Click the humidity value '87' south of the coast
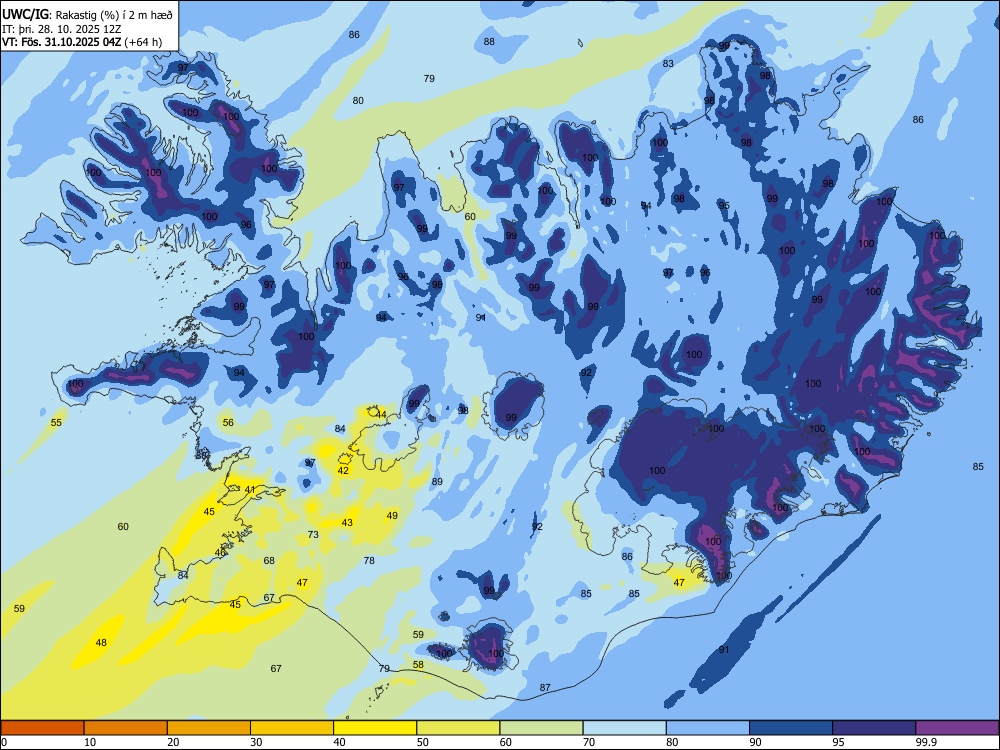The height and width of the screenshot is (750, 1000). [545, 688]
